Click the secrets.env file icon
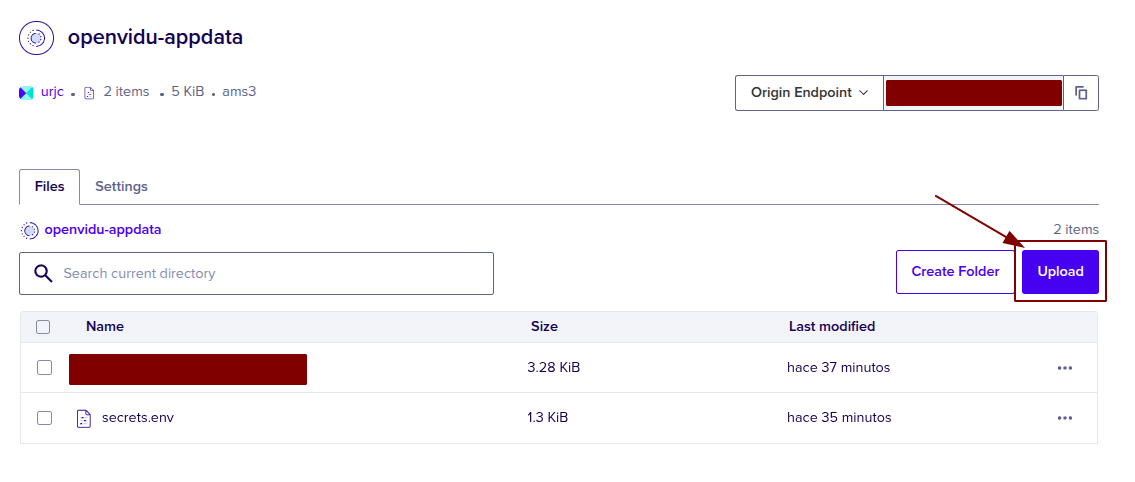 (84, 418)
